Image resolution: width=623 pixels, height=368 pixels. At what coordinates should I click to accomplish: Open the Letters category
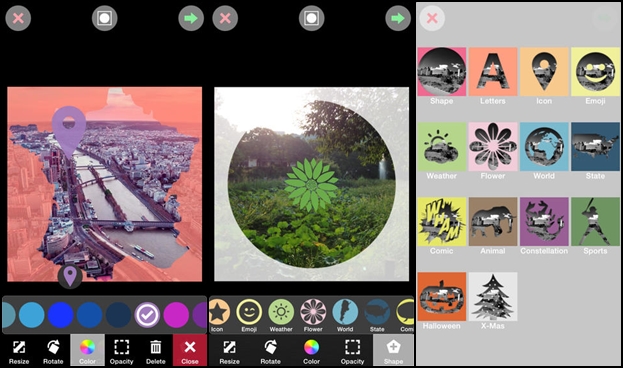(493, 76)
